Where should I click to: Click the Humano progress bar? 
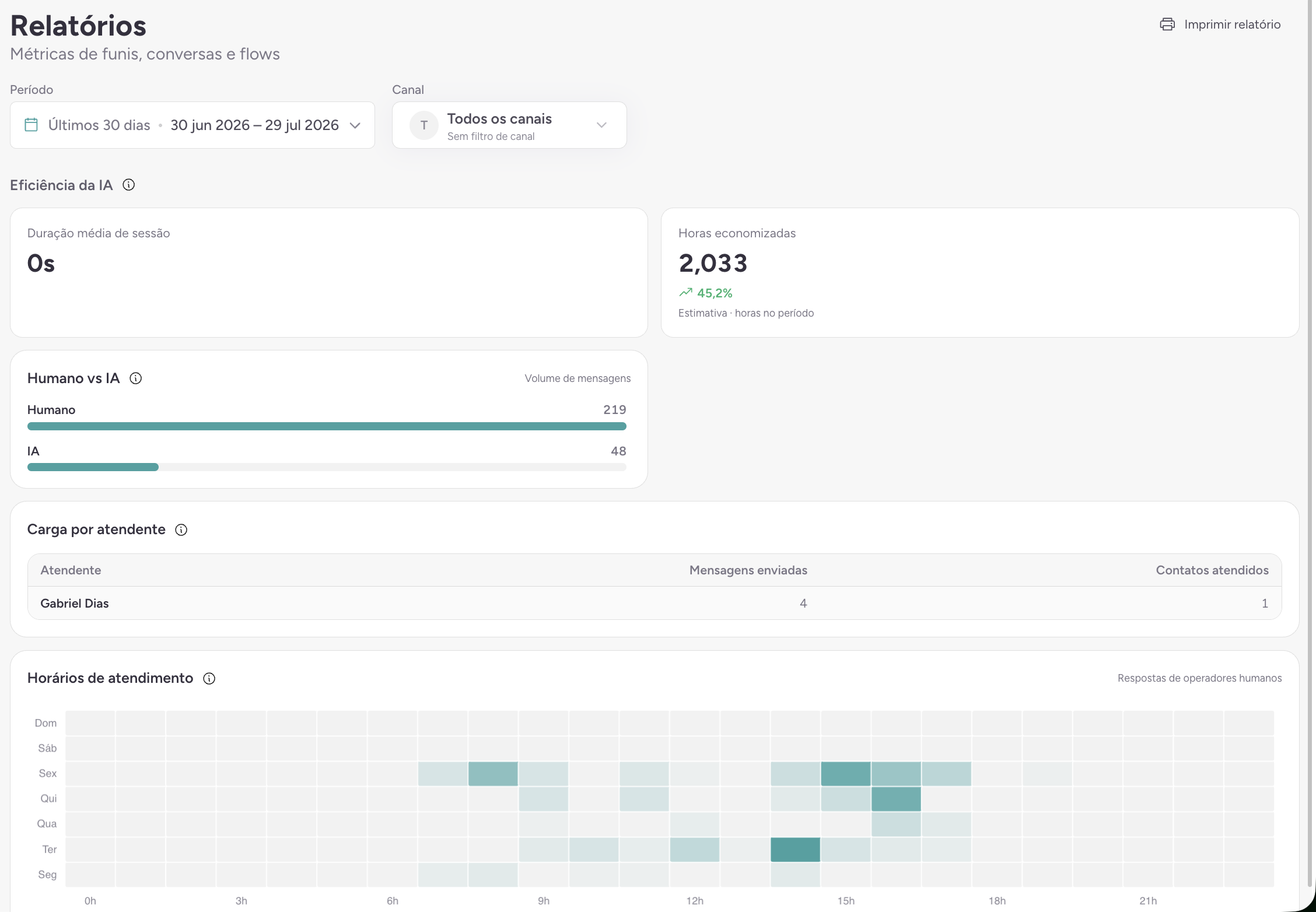[x=327, y=426]
